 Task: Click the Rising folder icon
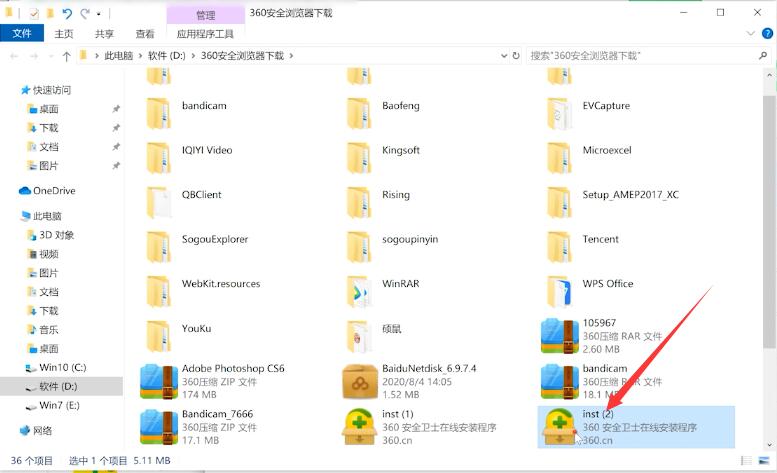(359, 203)
